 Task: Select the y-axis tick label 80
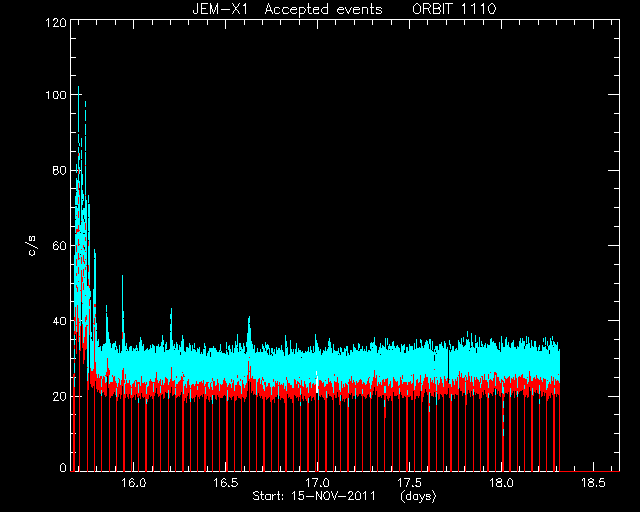pos(59,170)
